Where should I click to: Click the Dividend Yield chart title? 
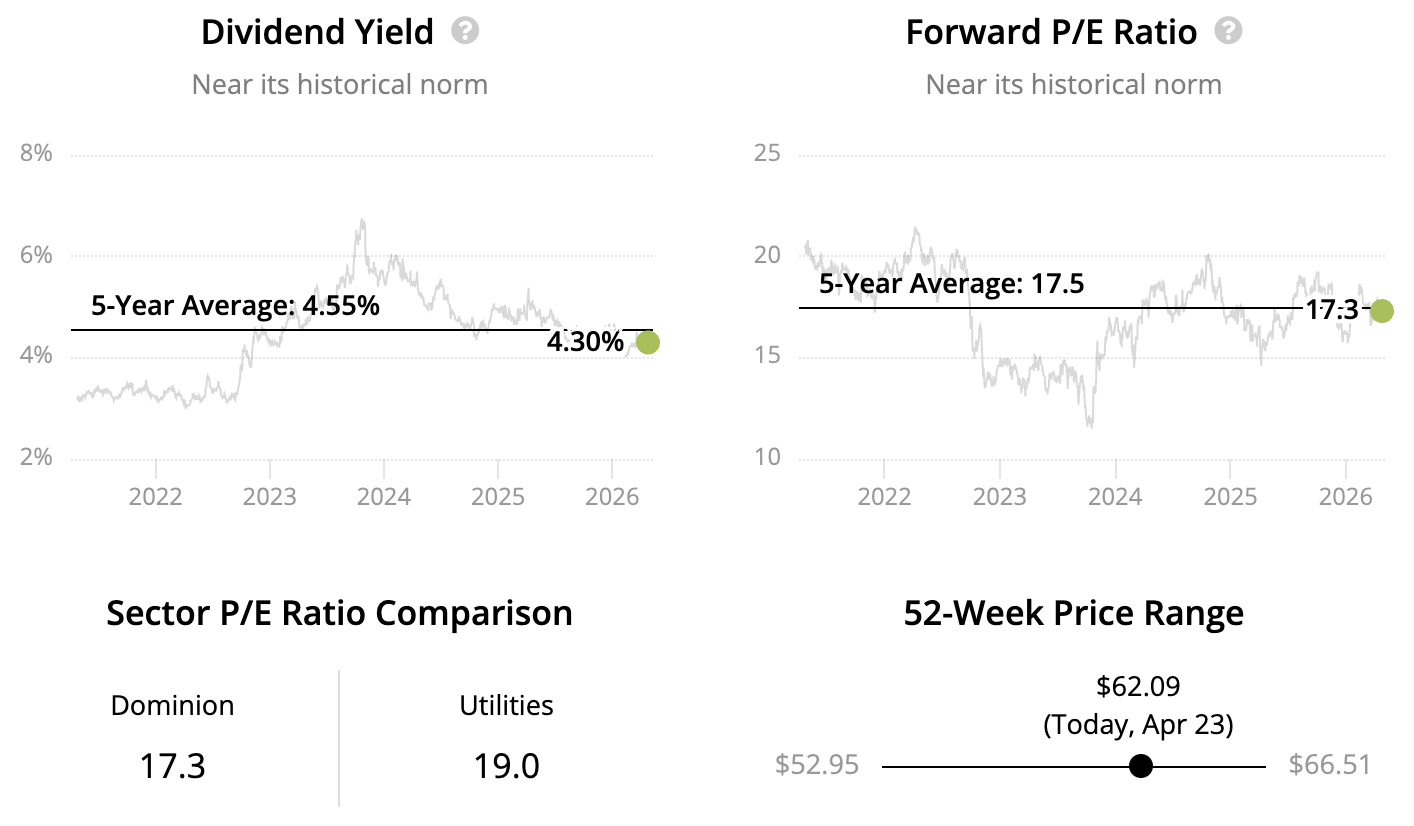coord(317,32)
